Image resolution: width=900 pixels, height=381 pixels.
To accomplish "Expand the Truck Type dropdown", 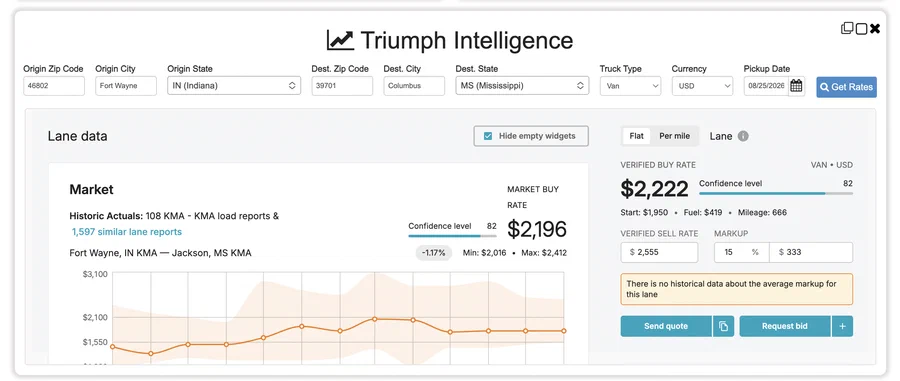I will click(x=631, y=86).
